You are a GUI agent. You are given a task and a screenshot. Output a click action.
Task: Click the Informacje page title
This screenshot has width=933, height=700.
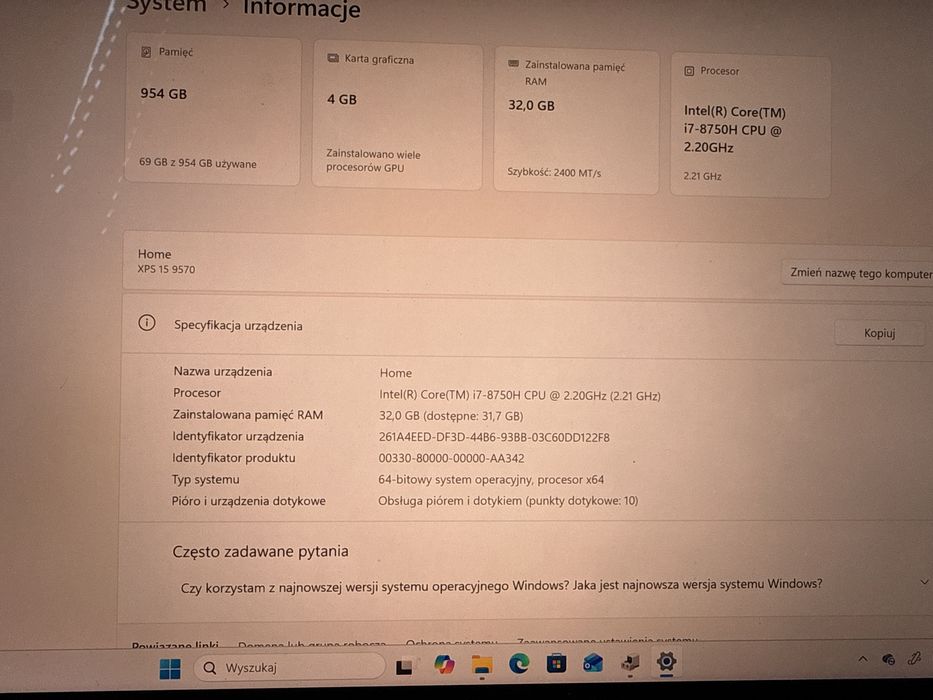pyautogui.click(x=302, y=8)
